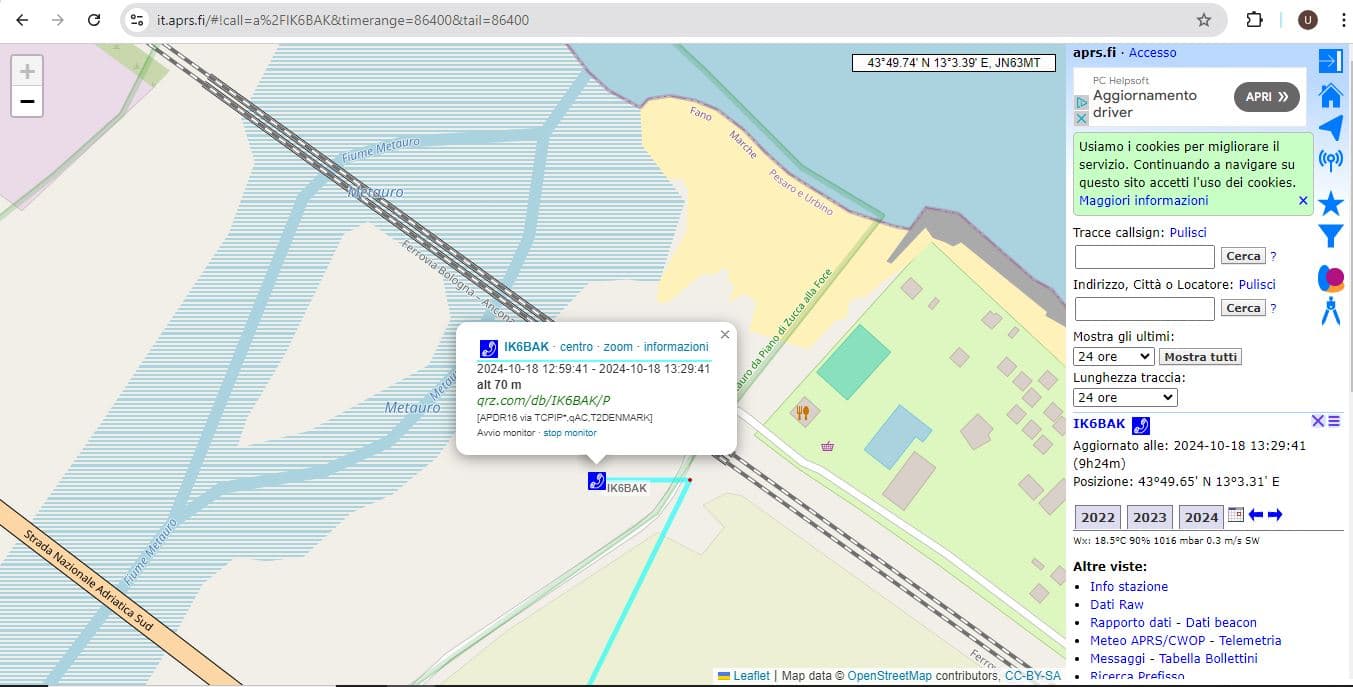
Task: Open favorites with the blue star icon
Action: click(x=1330, y=204)
